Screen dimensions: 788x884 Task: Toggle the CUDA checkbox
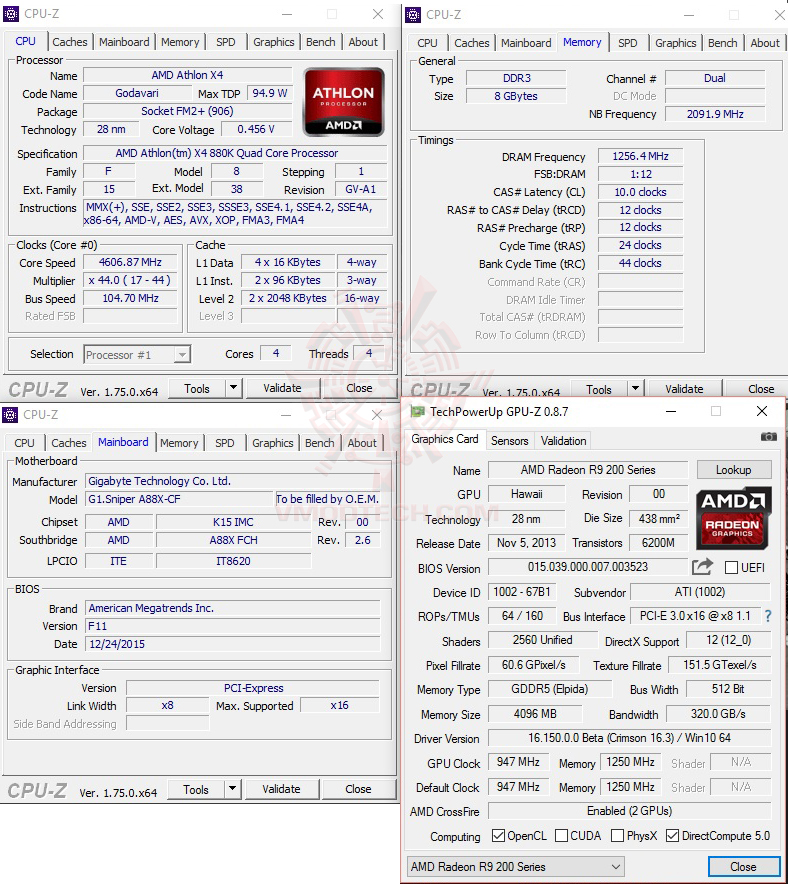coord(561,836)
